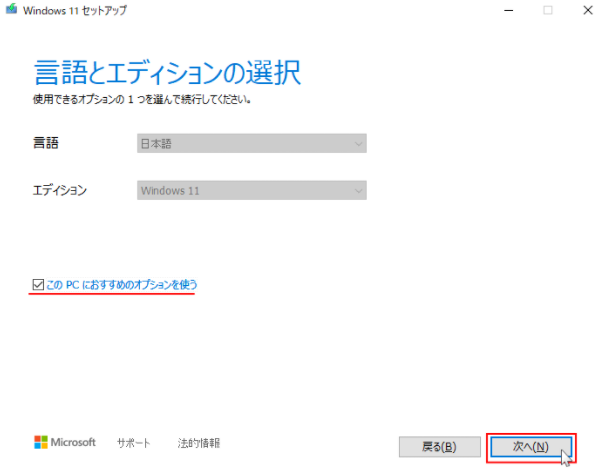Click the heading 言語とエディションの選択

(x=167, y=72)
